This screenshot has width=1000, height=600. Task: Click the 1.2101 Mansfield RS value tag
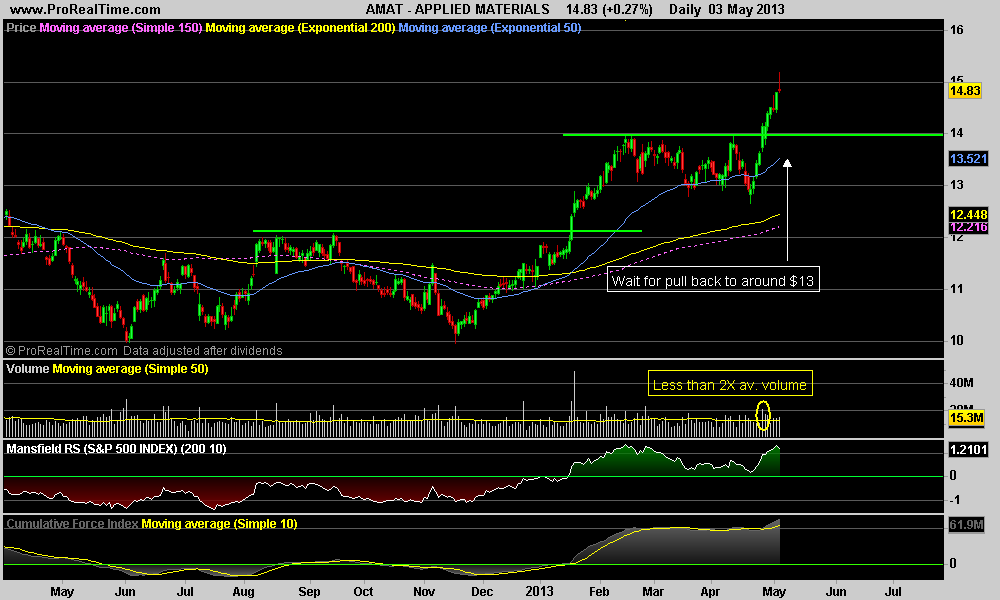point(968,450)
